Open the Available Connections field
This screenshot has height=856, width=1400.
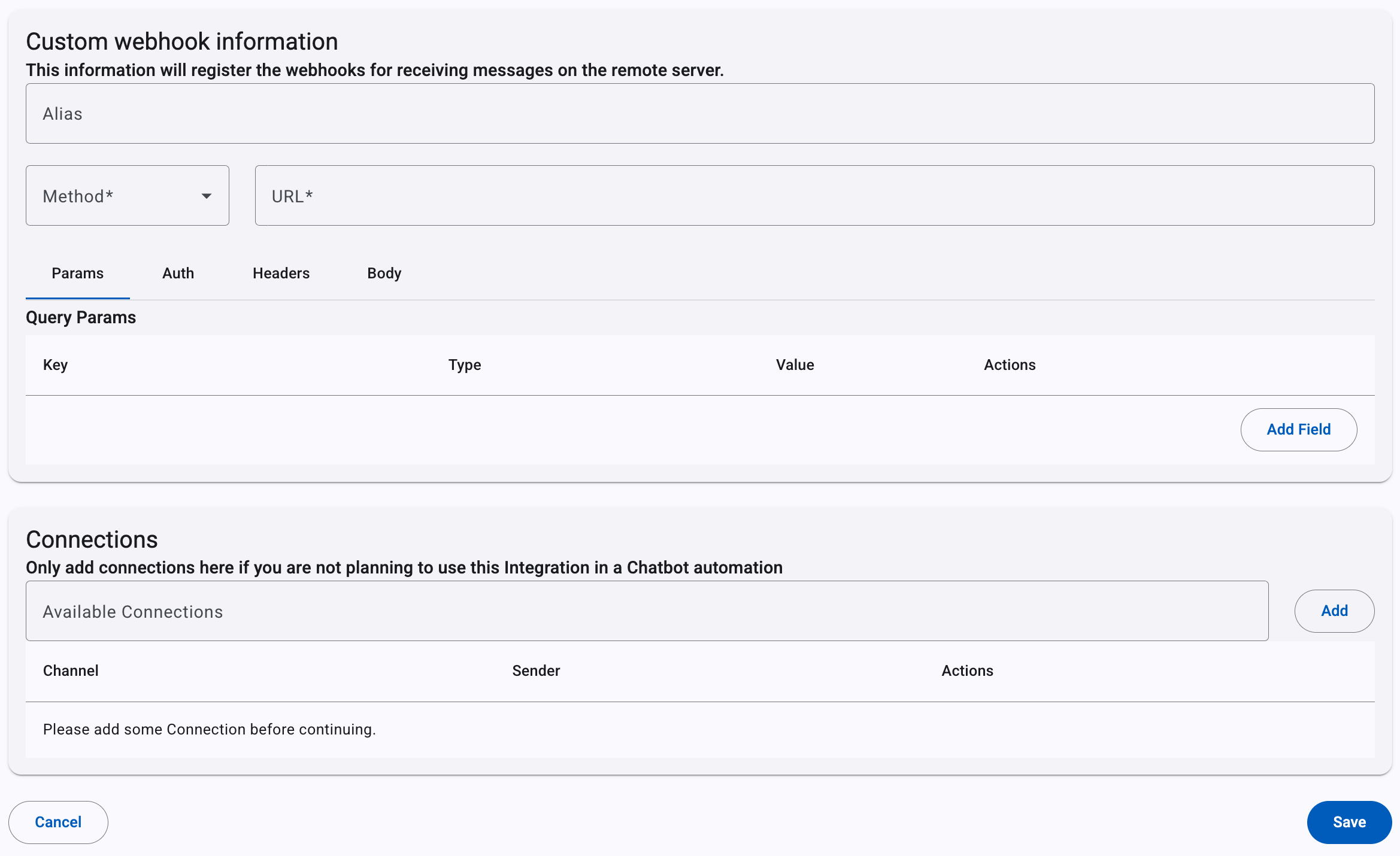pos(647,611)
